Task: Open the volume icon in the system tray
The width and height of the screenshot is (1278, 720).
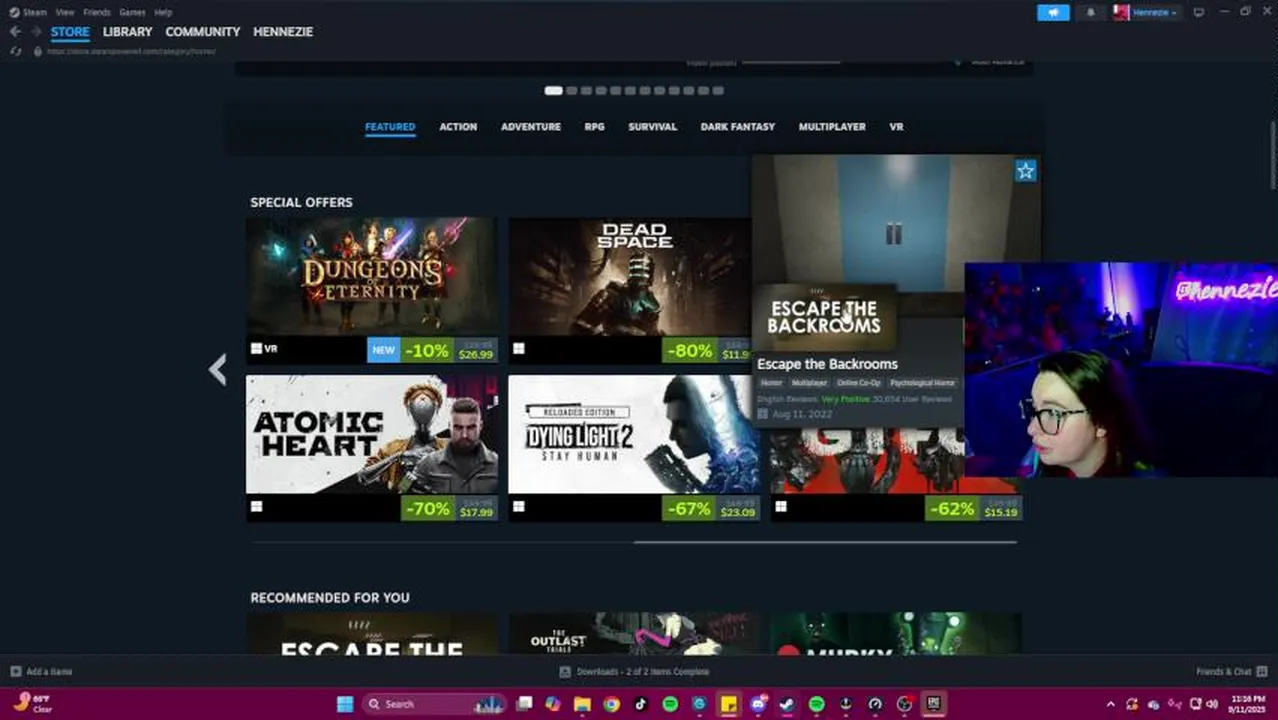Action: click(1212, 704)
